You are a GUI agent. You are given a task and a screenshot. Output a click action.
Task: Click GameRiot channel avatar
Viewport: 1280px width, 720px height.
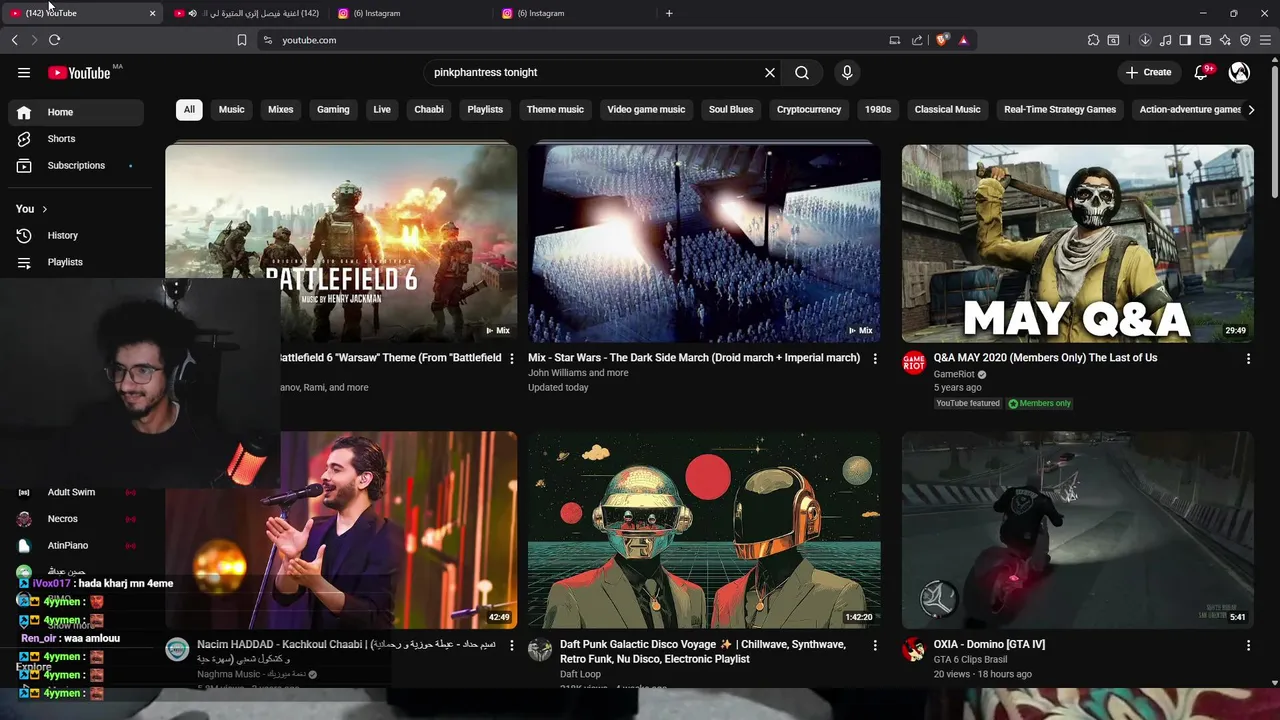click(x=914, y=362)
